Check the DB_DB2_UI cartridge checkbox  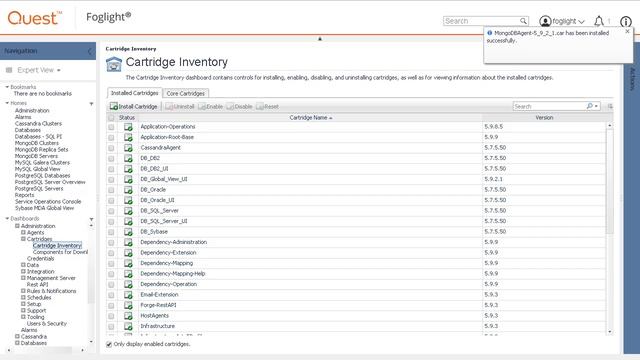click(x=111, y=169)
